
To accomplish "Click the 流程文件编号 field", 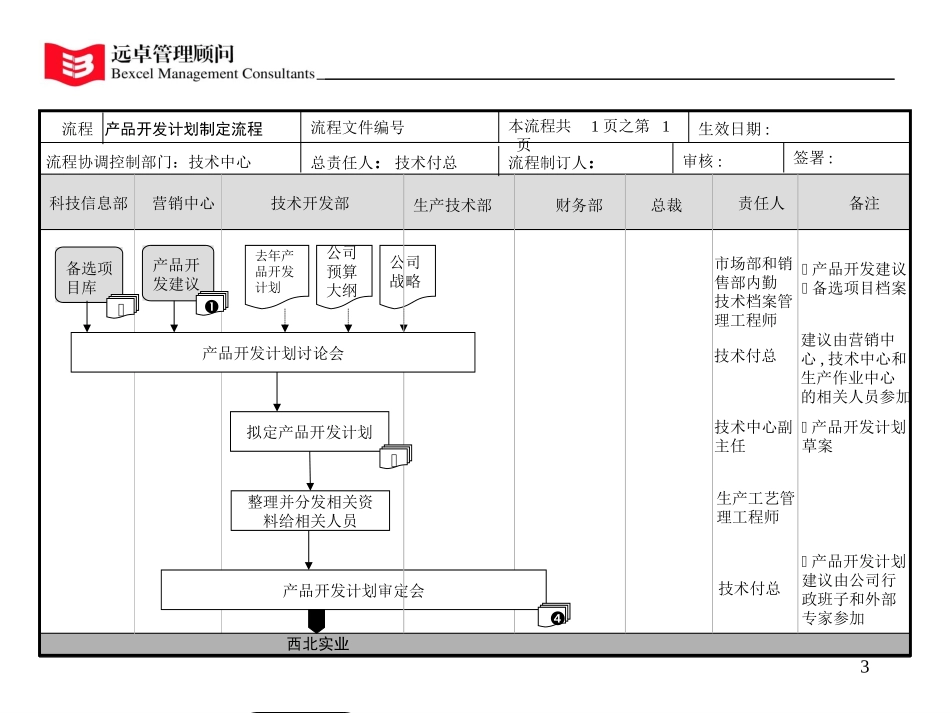I will point(399,127).
